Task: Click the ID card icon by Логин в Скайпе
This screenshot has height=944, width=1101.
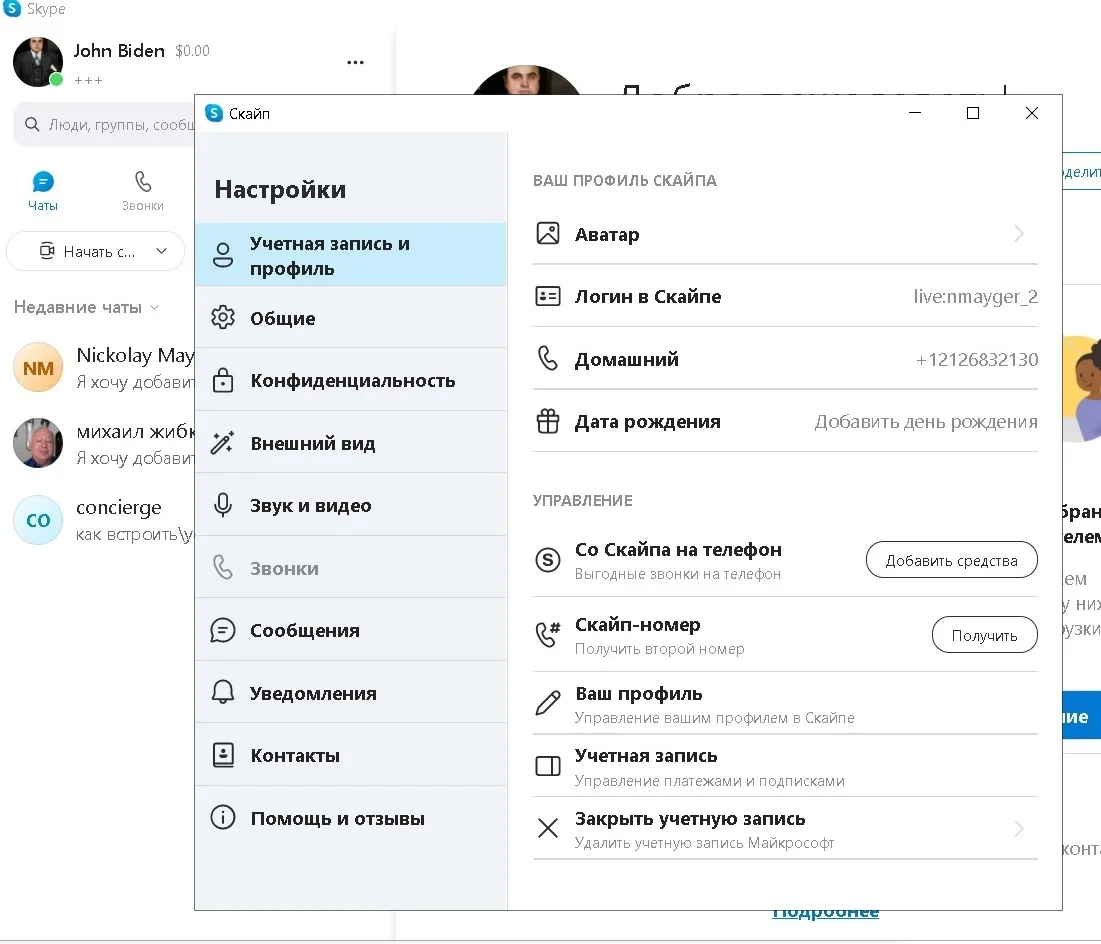Action: pos(548,296)
